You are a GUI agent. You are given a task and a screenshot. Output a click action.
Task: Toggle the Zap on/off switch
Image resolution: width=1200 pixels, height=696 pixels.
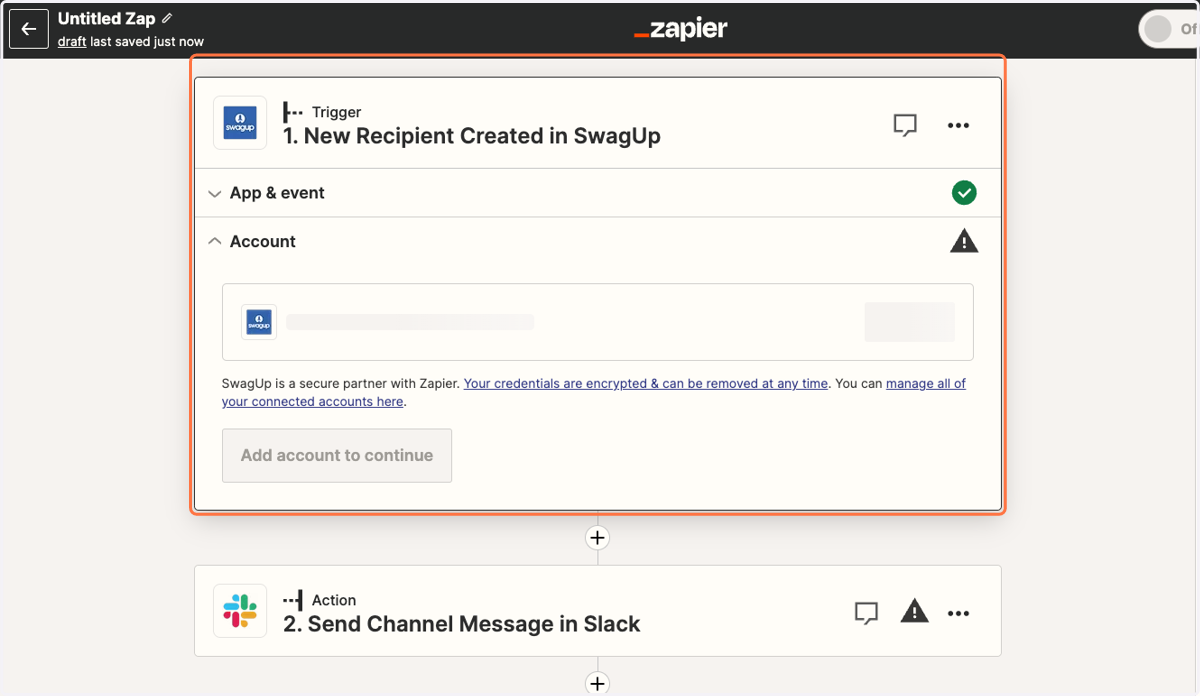tap(1170, 29)
